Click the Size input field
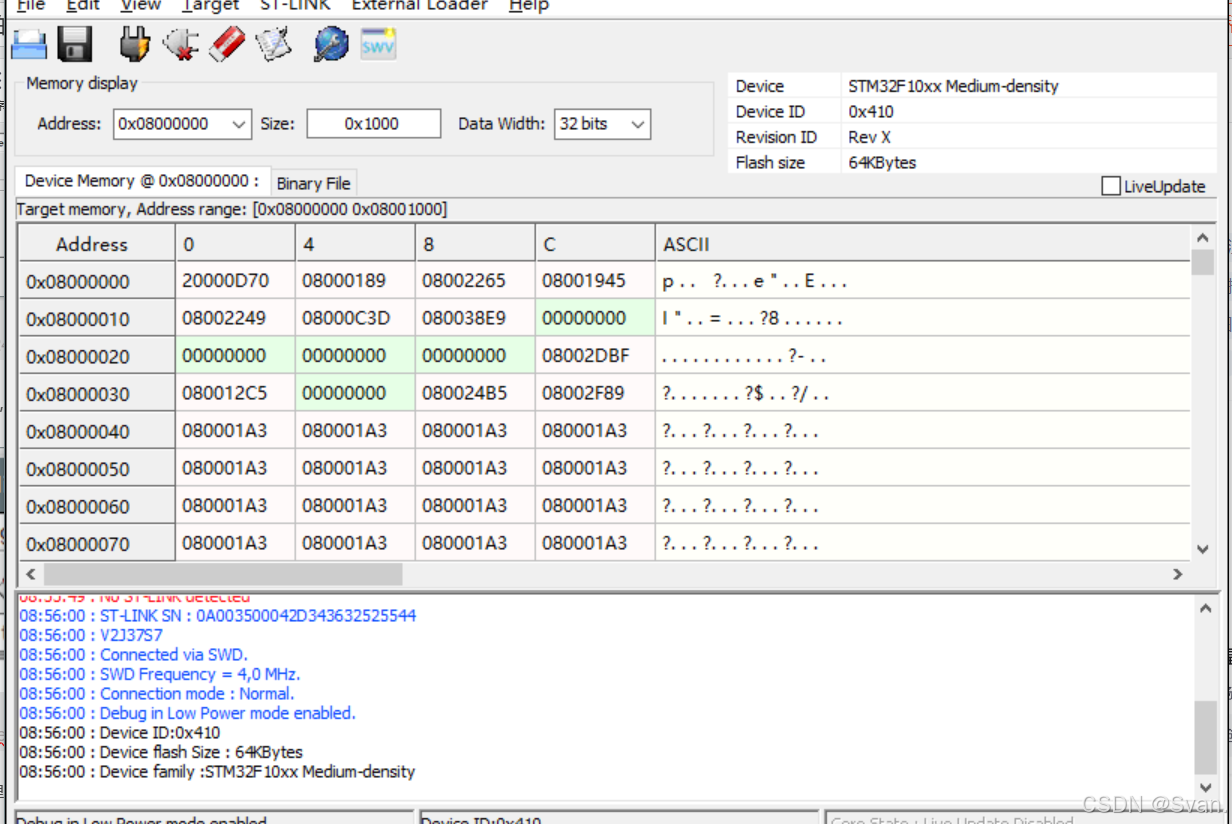 [373, 124]
